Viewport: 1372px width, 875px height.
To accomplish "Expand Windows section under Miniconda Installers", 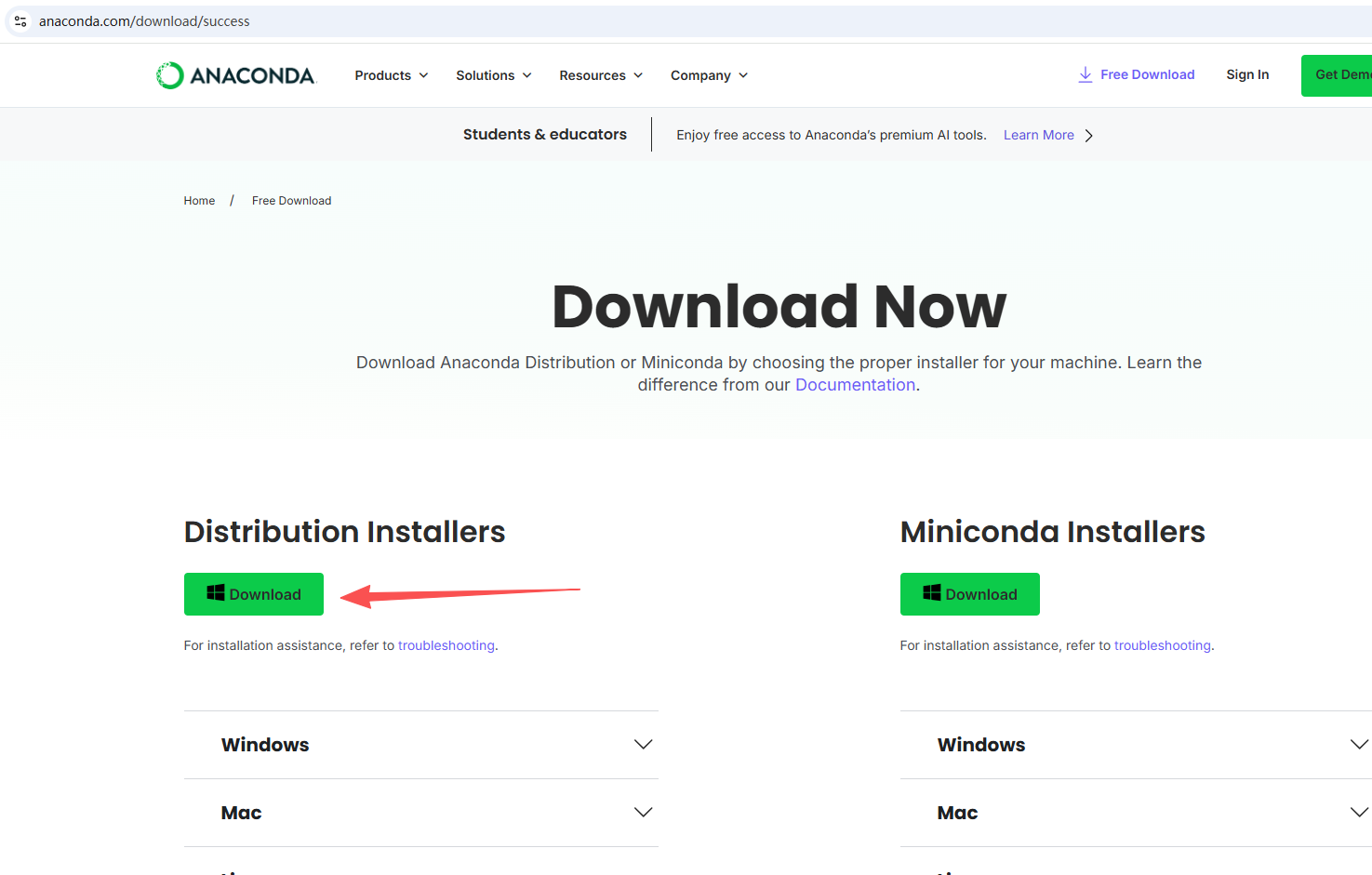I will 1136,745.
